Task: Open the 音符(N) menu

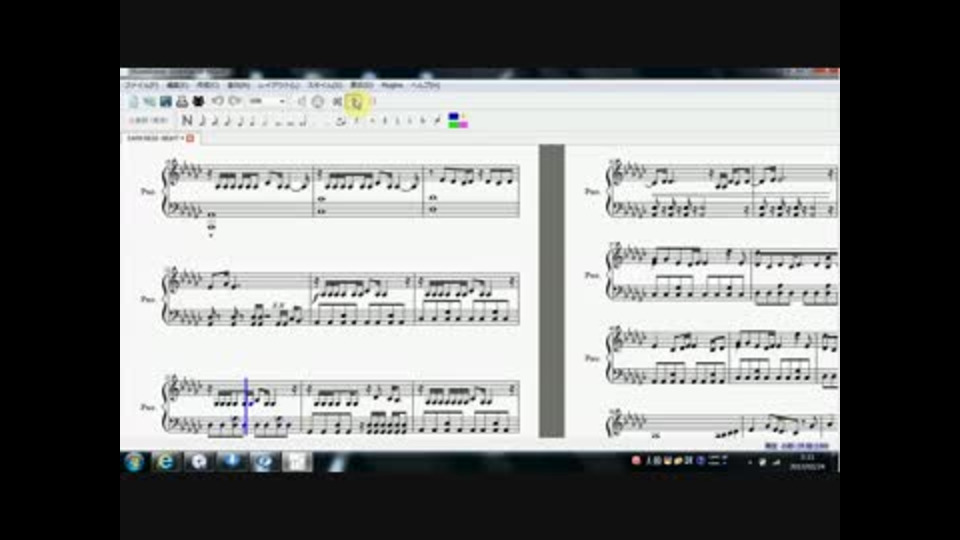Action: point(238,85)
